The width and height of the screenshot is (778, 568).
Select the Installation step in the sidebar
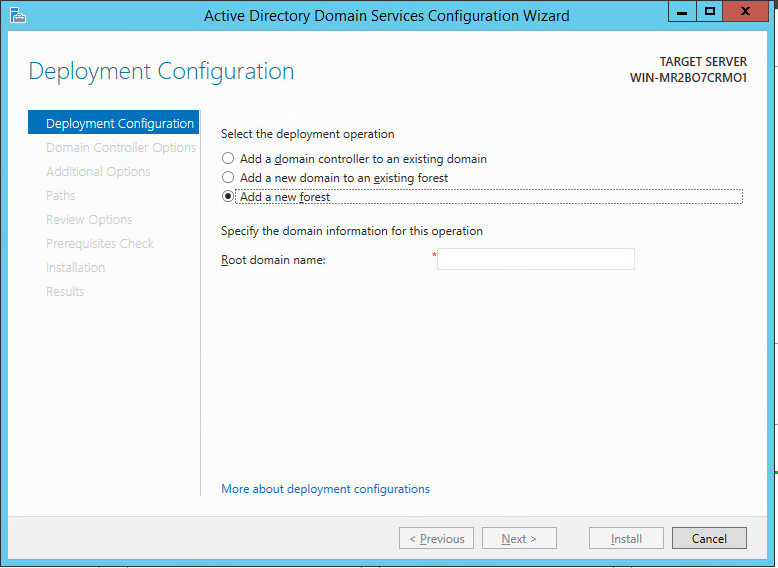(75, 268)
